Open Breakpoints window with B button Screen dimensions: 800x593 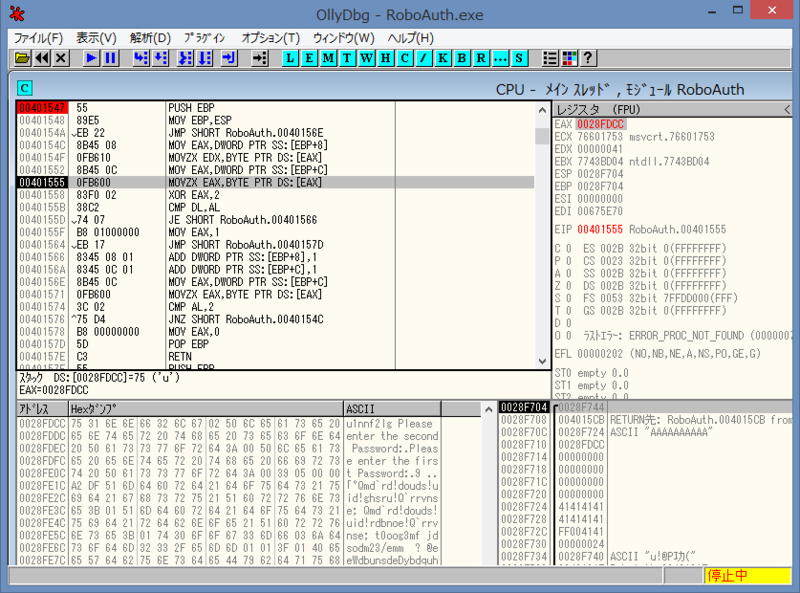click(x=462, y=58)
